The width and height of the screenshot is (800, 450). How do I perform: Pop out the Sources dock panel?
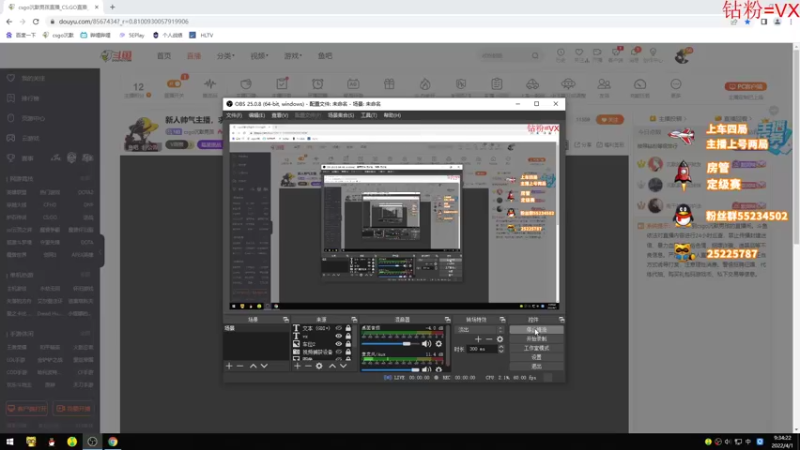pyautogui.click(x=354, y=319)
